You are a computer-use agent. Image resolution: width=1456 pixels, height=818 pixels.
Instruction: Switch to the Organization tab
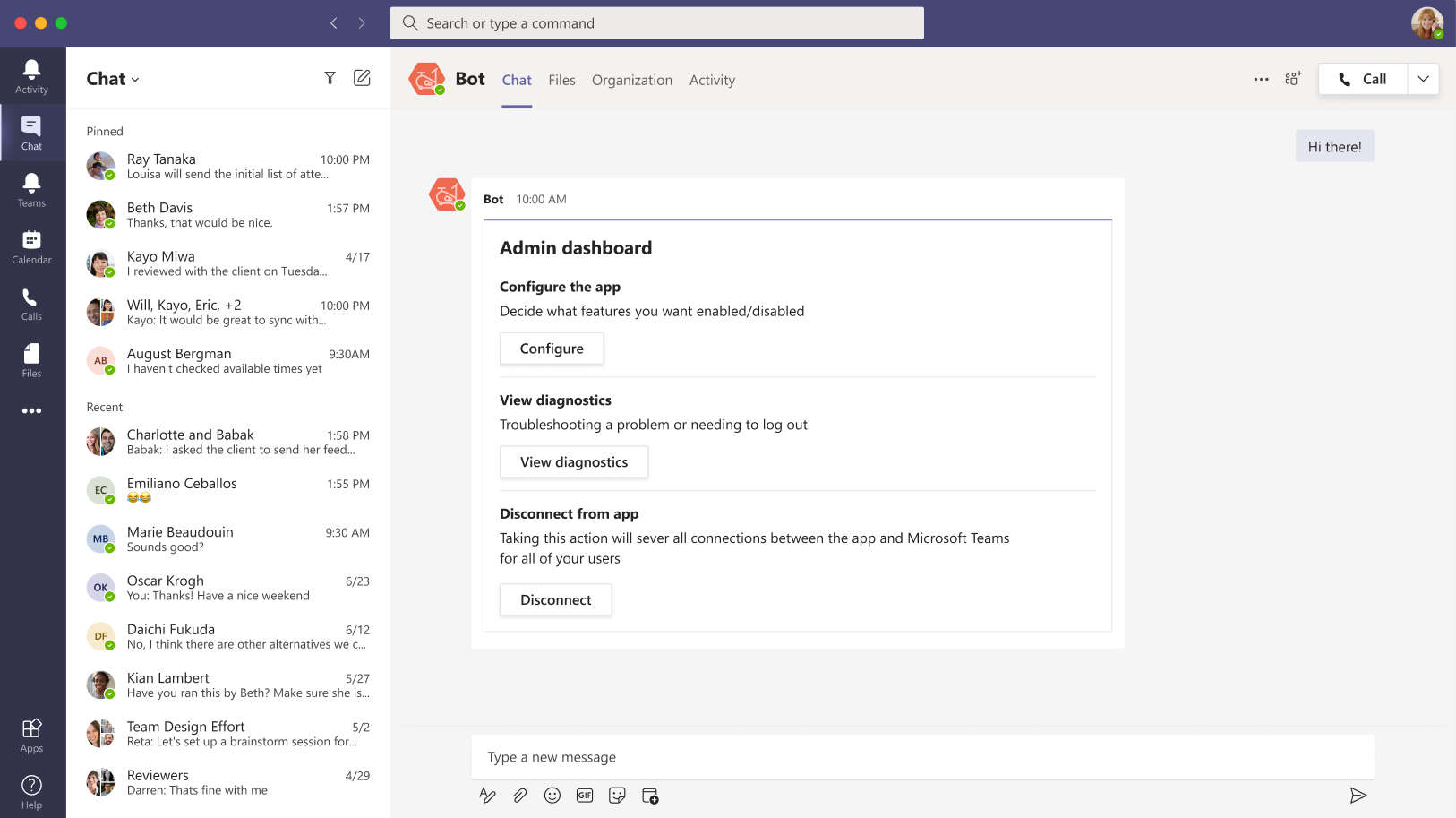coord(631,80)
